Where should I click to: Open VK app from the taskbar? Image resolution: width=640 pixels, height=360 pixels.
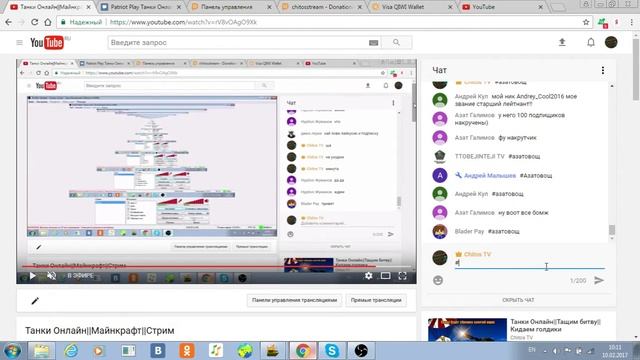(158, 351)
